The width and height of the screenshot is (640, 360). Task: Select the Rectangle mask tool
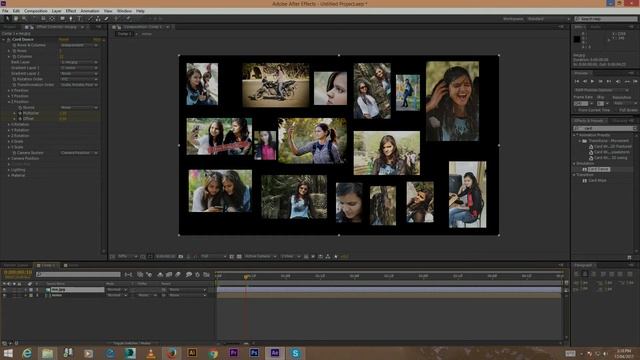coord(62,18)
